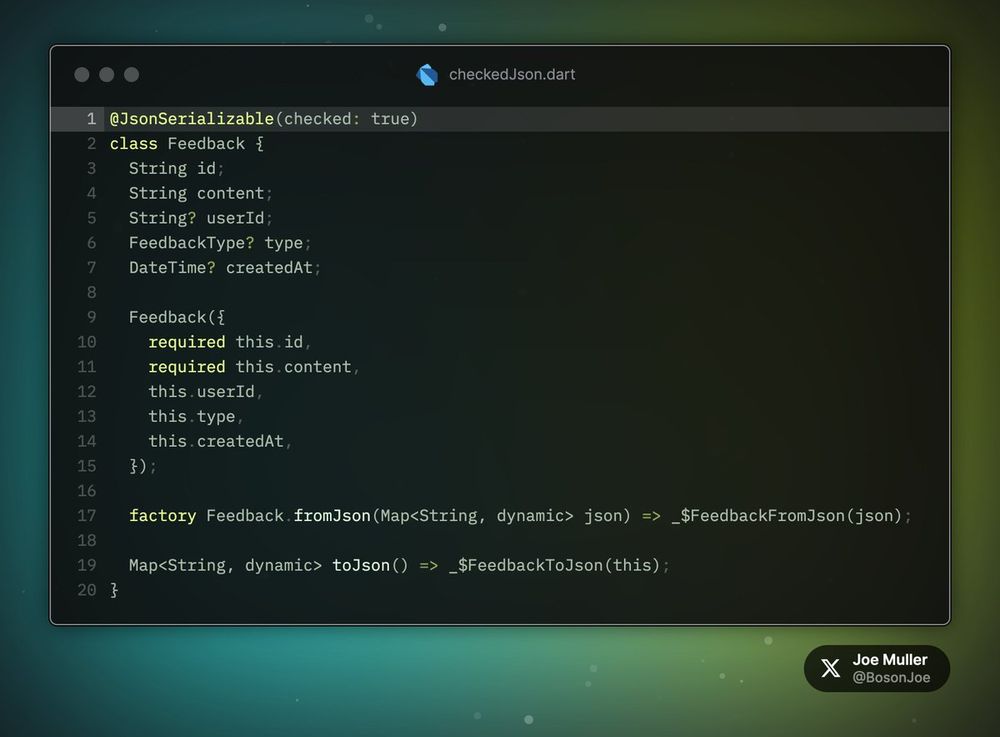The width and height of the screenshot is (1000, 737).
Task: Click line number 8 in gutter
Action: coord(91,293)
